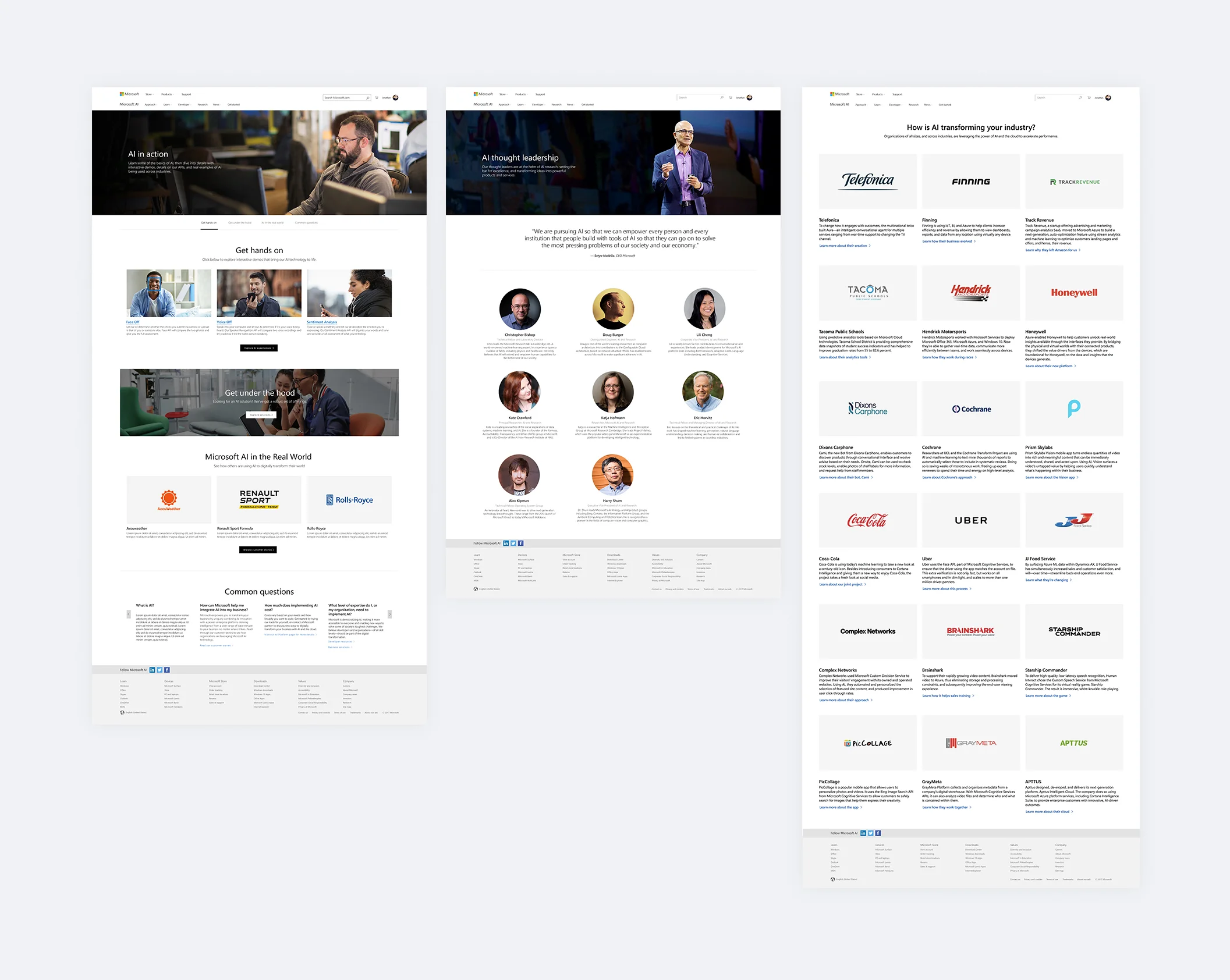1230x980 pixels.
Task: Click the Explore AI experiences button
Action: coord(258,348)
